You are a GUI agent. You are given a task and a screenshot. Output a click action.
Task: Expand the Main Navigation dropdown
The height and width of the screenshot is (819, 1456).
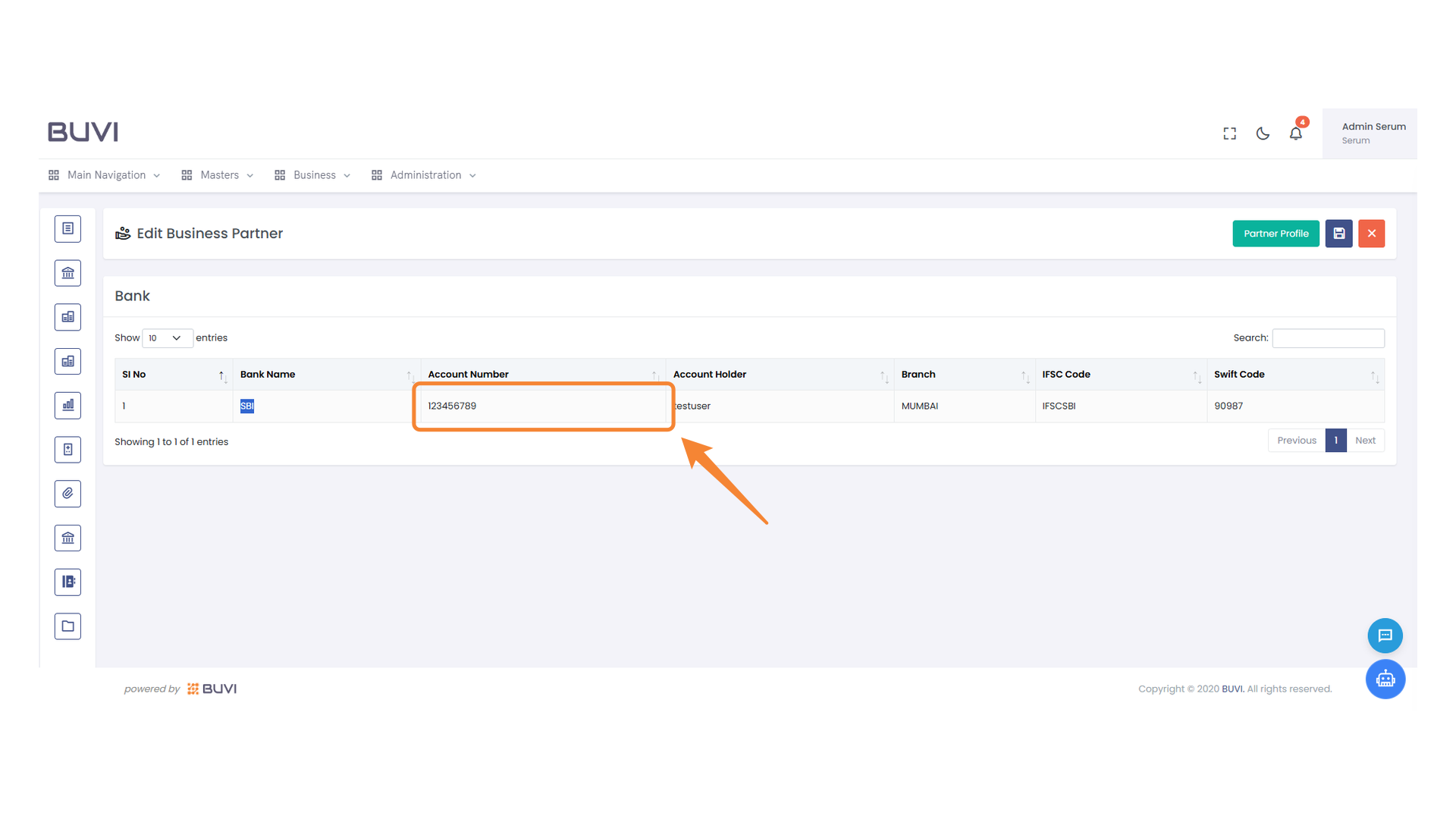pos(105,174)
